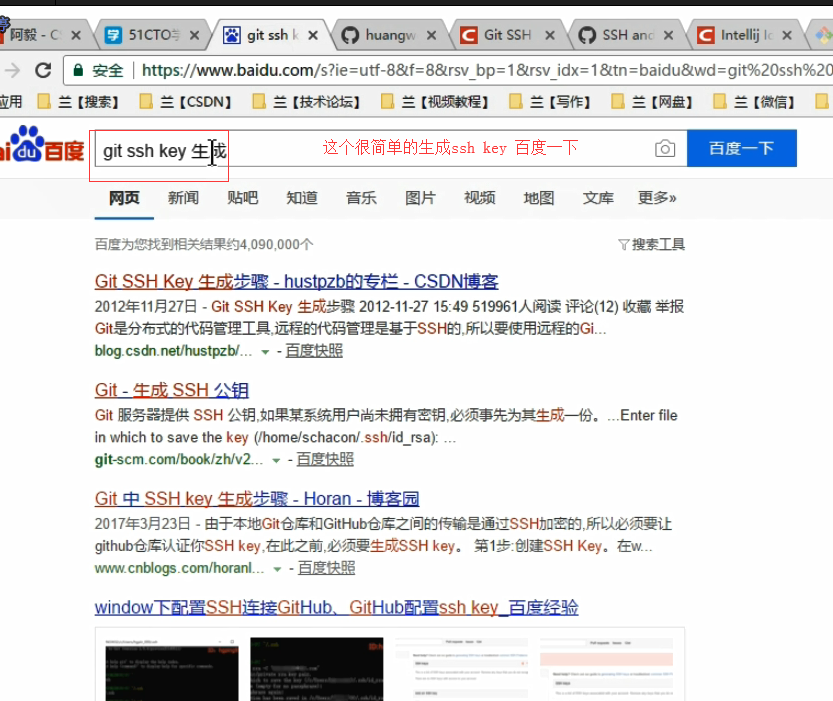
Task: Open result Git 中 SSH key 生成步骤 博客园
Action: [x=257, y=499]
